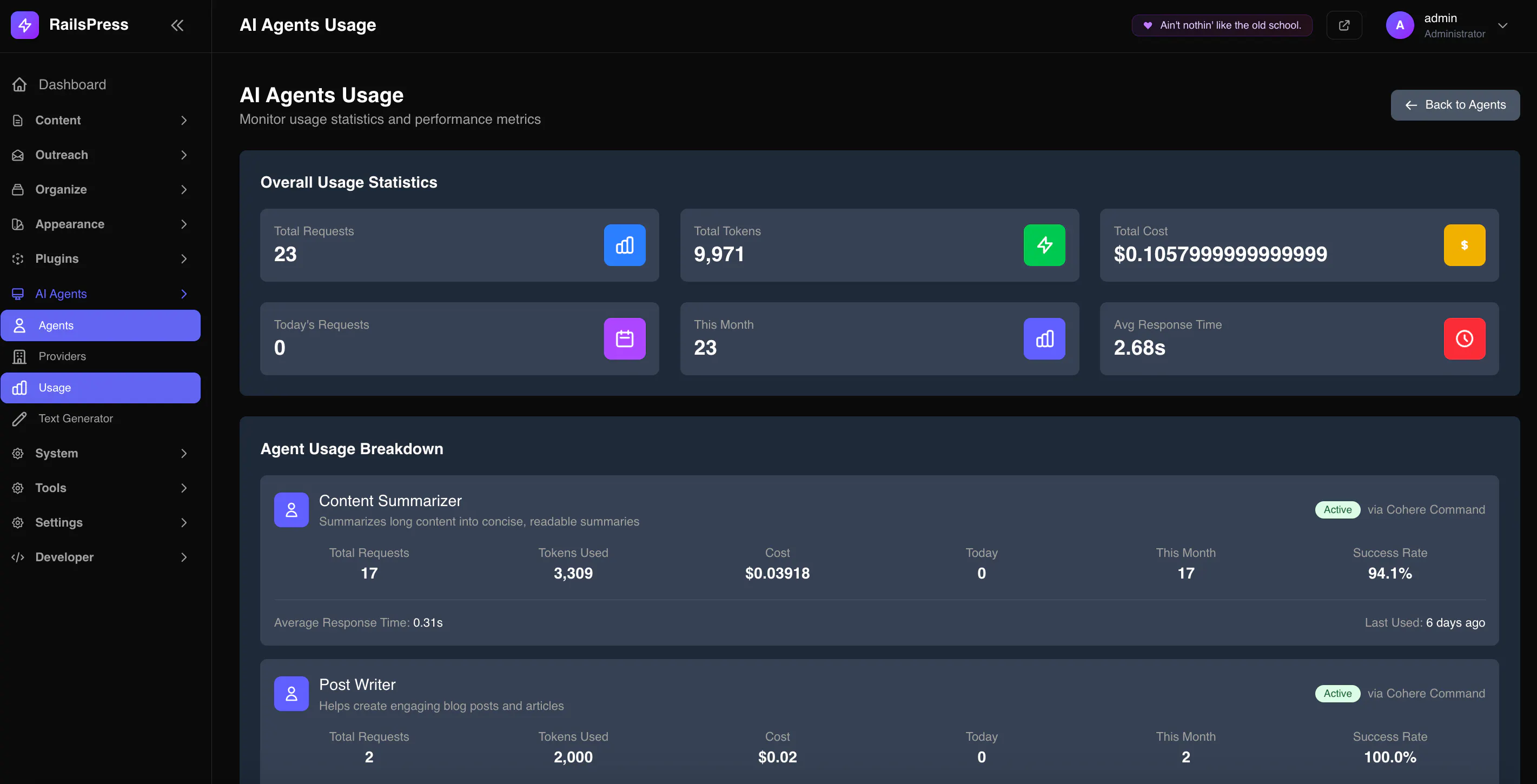The image size is (1537, 784).
Task: Click the heart icon in the quote badge
Action: [x=1148, y=25]
